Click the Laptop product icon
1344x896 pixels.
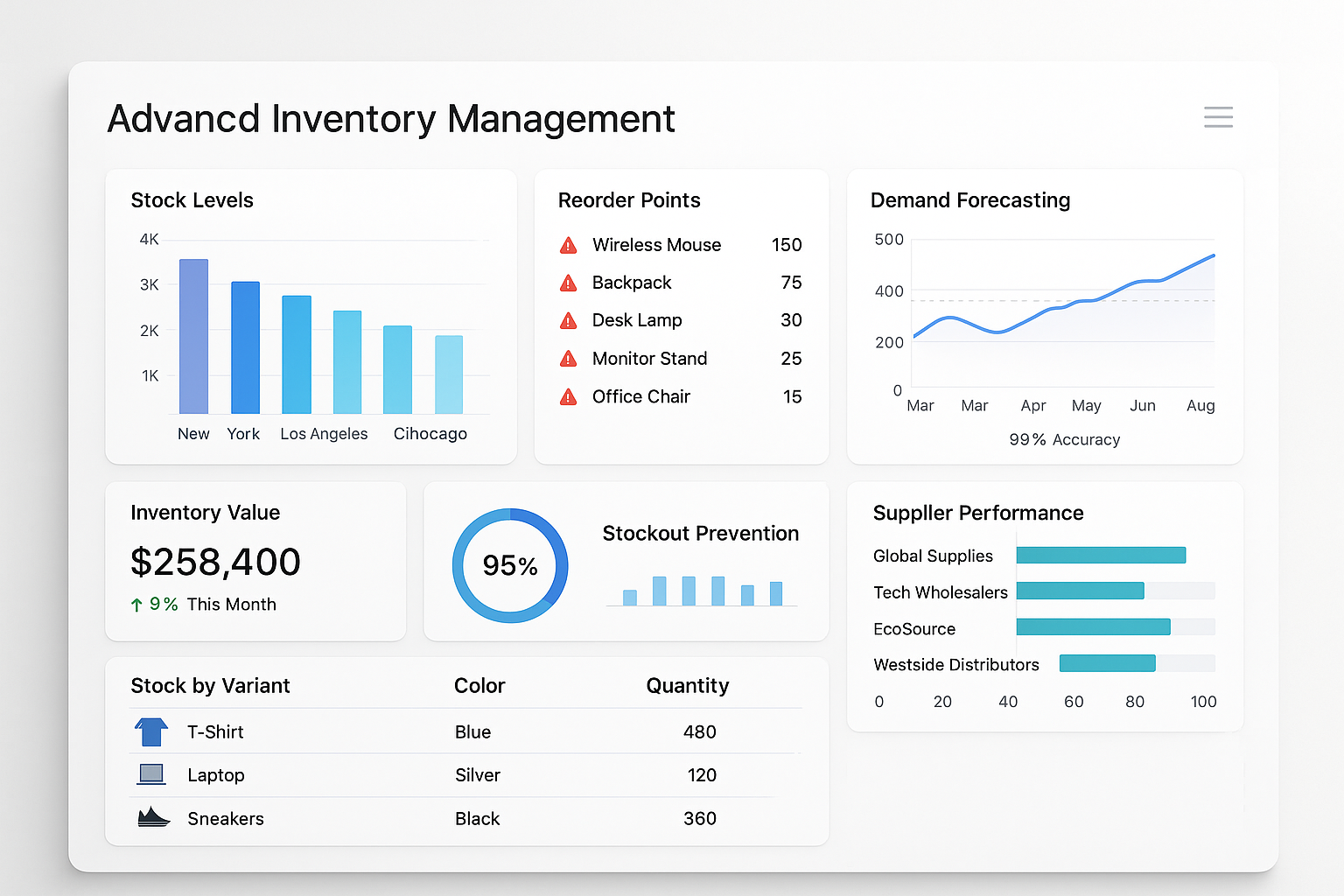tap(150, 773)
